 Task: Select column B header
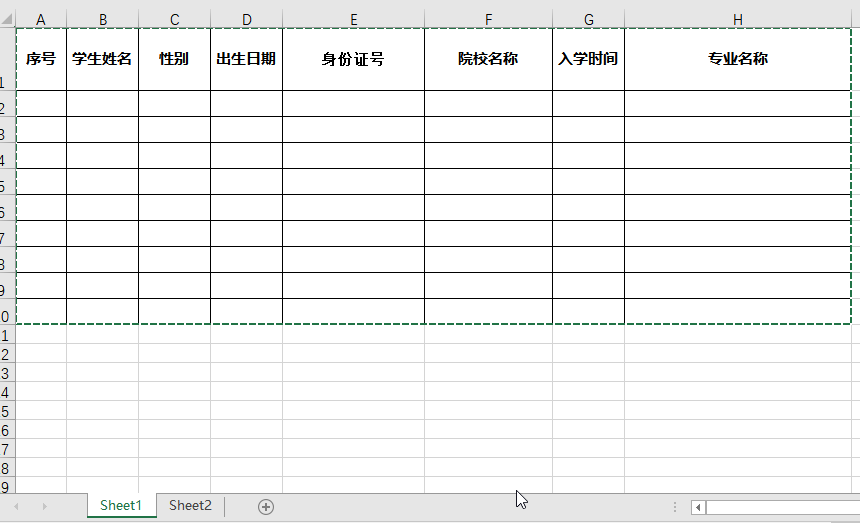(103, 20)
